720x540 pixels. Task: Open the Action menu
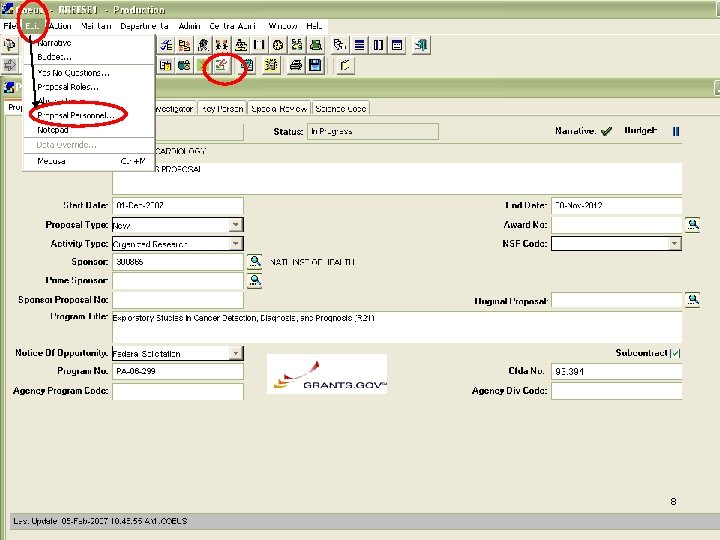tap(60, 26)
